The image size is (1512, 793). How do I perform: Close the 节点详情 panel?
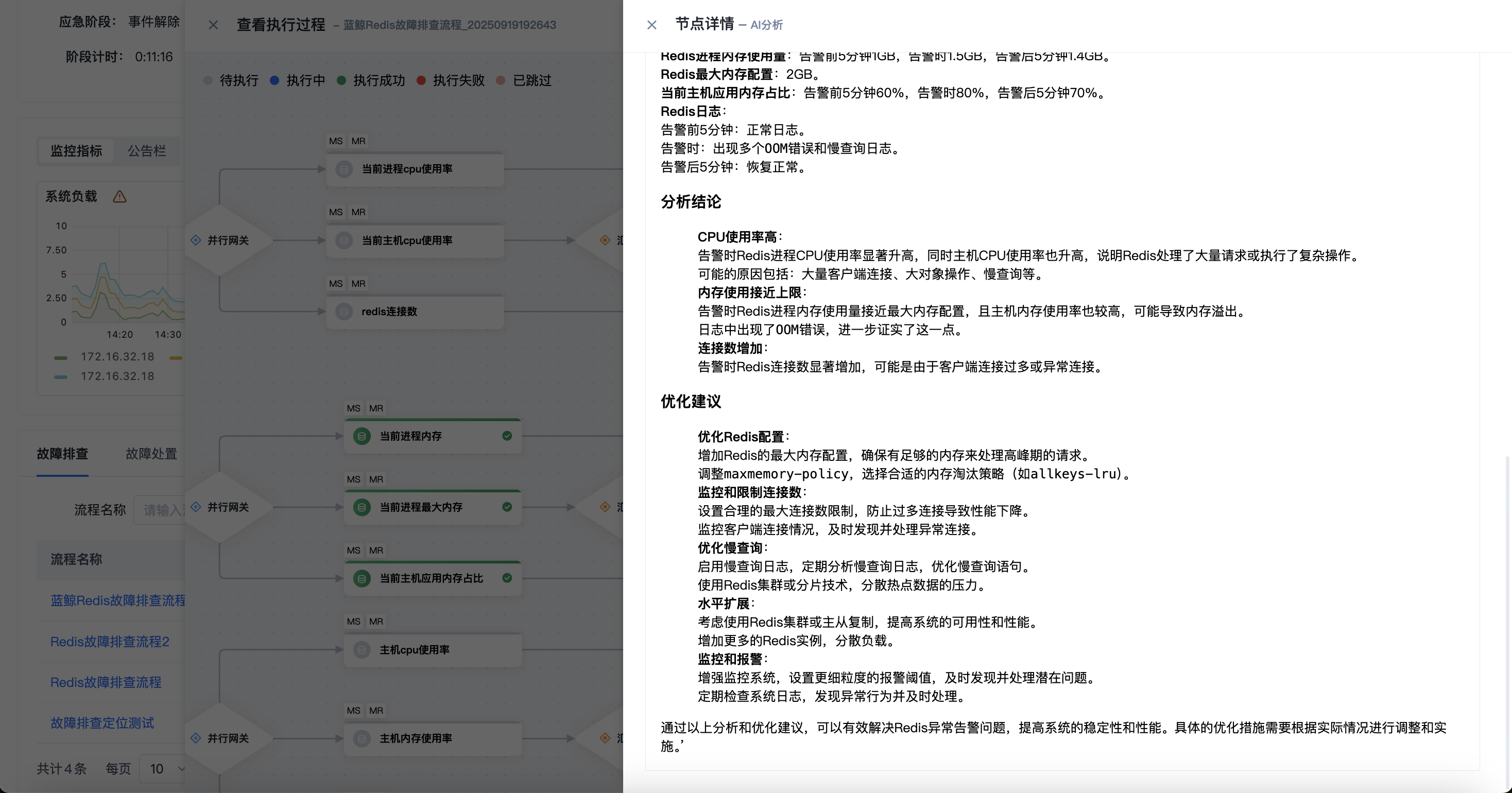tap(651, 25)
